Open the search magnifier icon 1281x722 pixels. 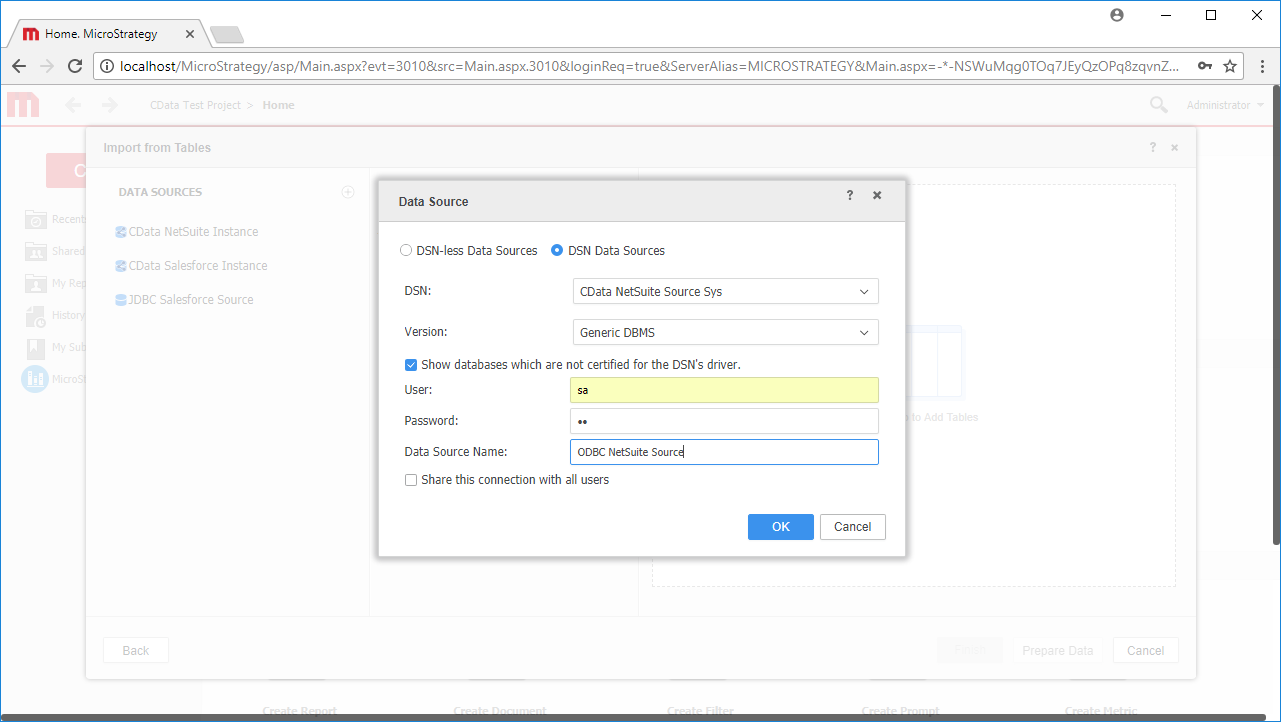pyautogui.click(x=1157, y=104)
